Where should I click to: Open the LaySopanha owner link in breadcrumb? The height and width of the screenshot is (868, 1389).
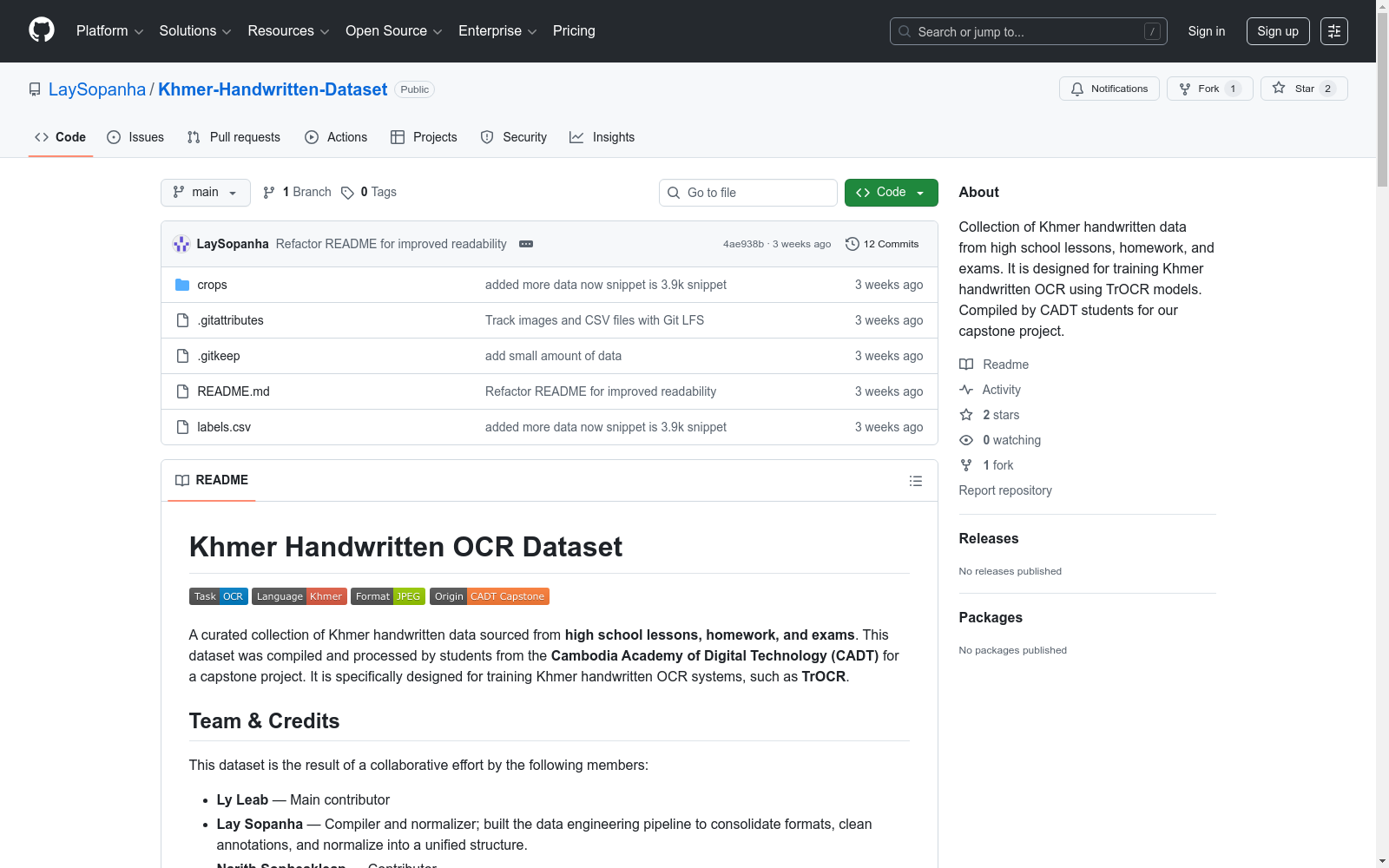tap(97, 89)
